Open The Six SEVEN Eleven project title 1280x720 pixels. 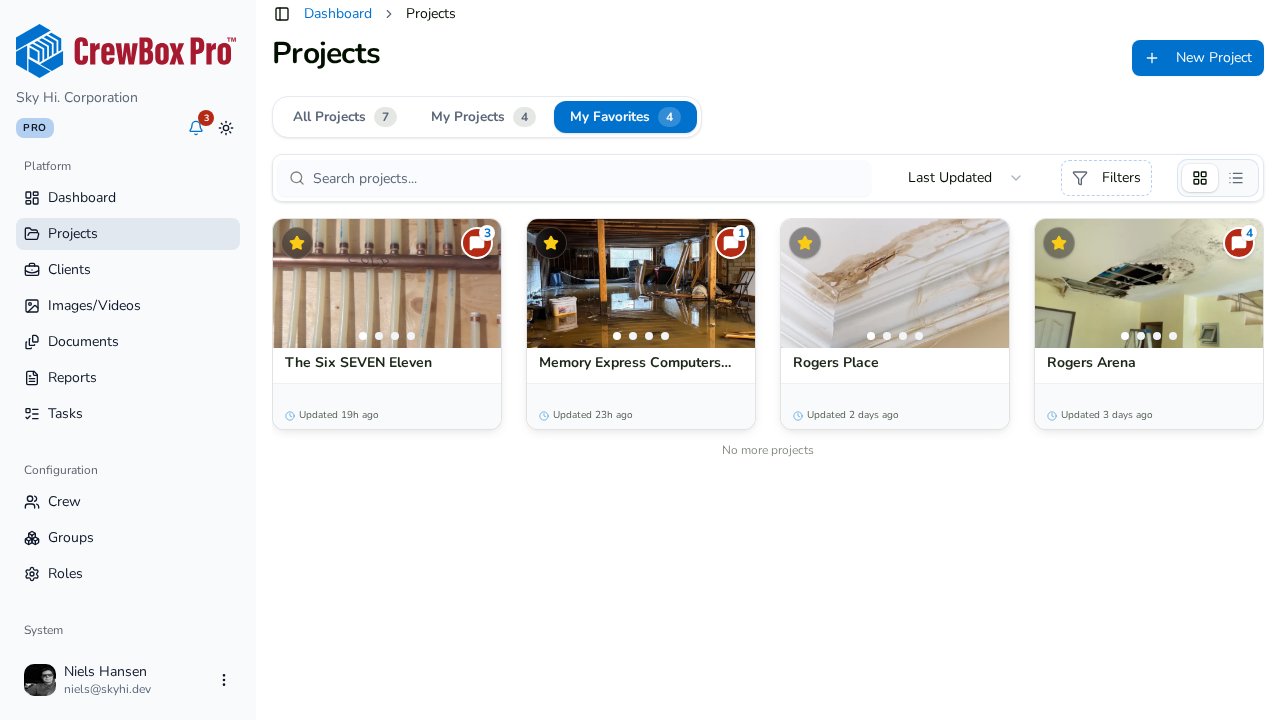click(358, 363)
